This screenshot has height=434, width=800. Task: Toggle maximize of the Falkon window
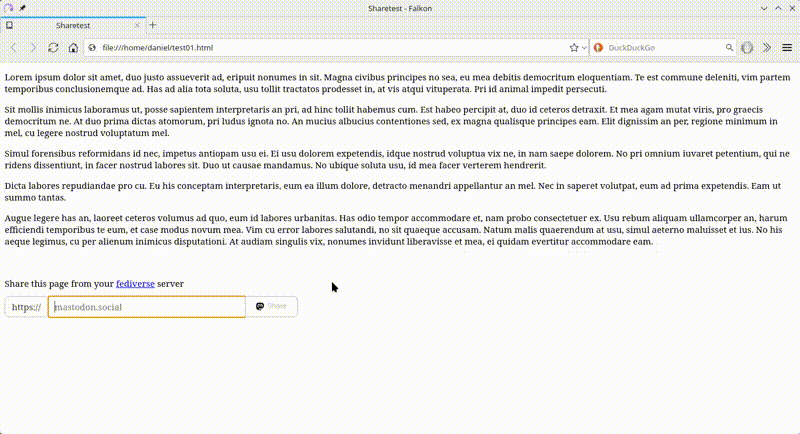(x=776, y=7)
